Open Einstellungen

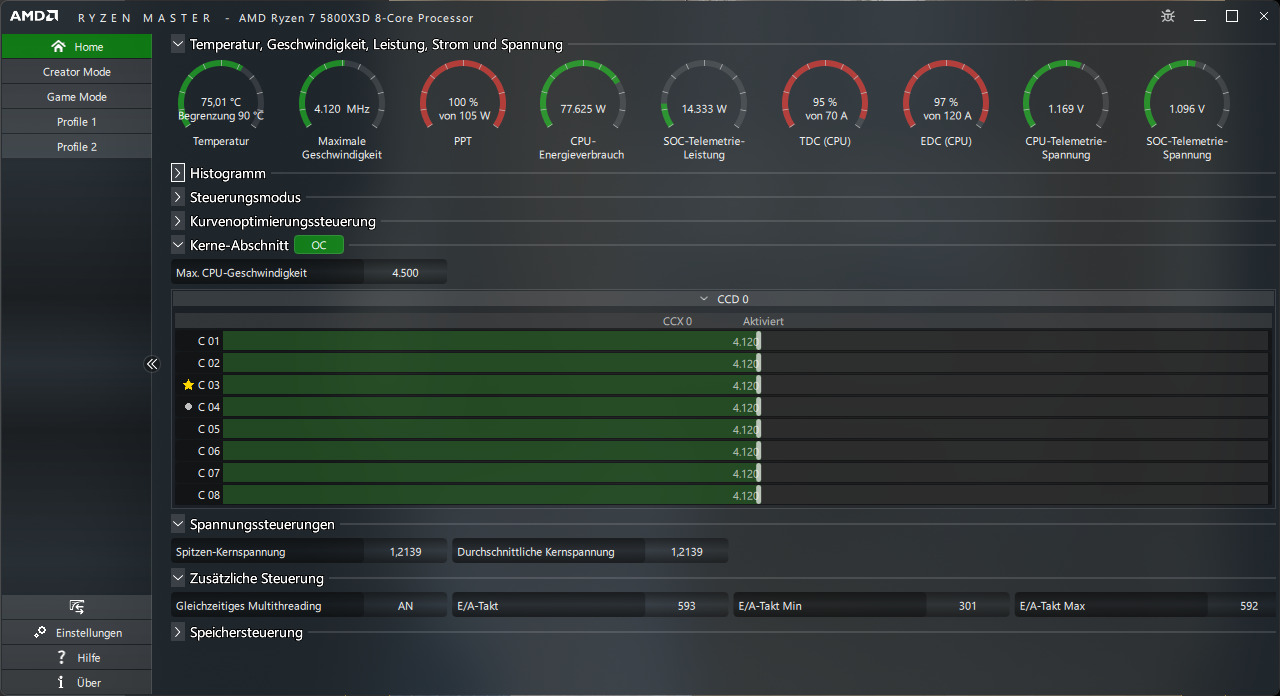77,632
